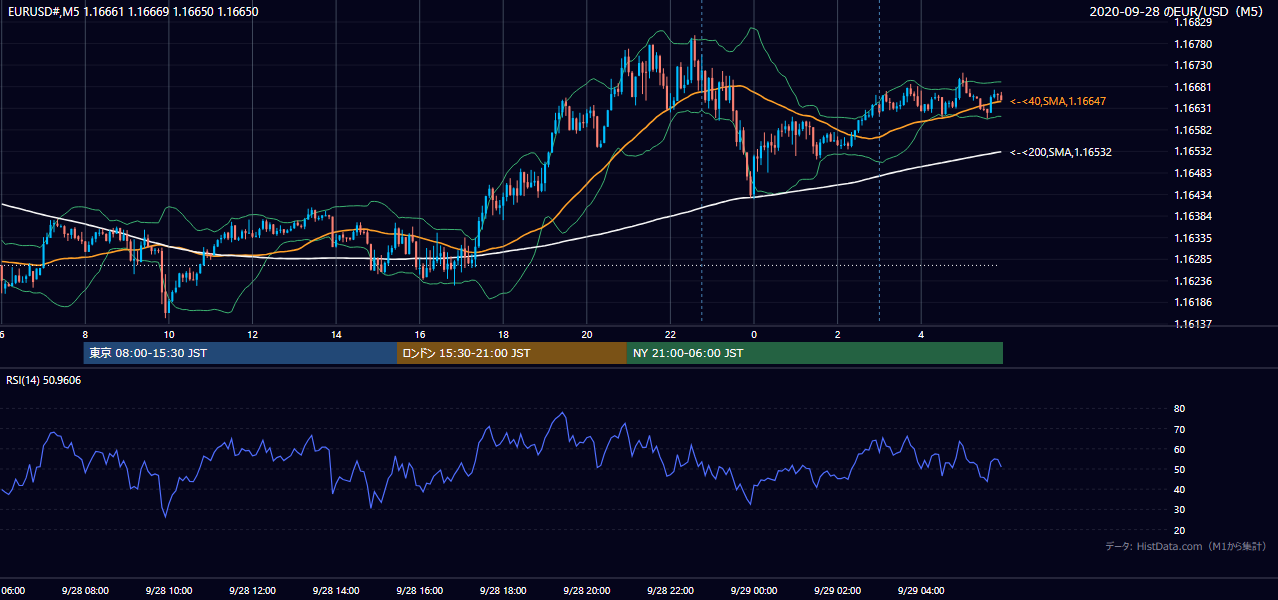Click the London 15:30-21:00 JST session bar

tap(512, 353)
